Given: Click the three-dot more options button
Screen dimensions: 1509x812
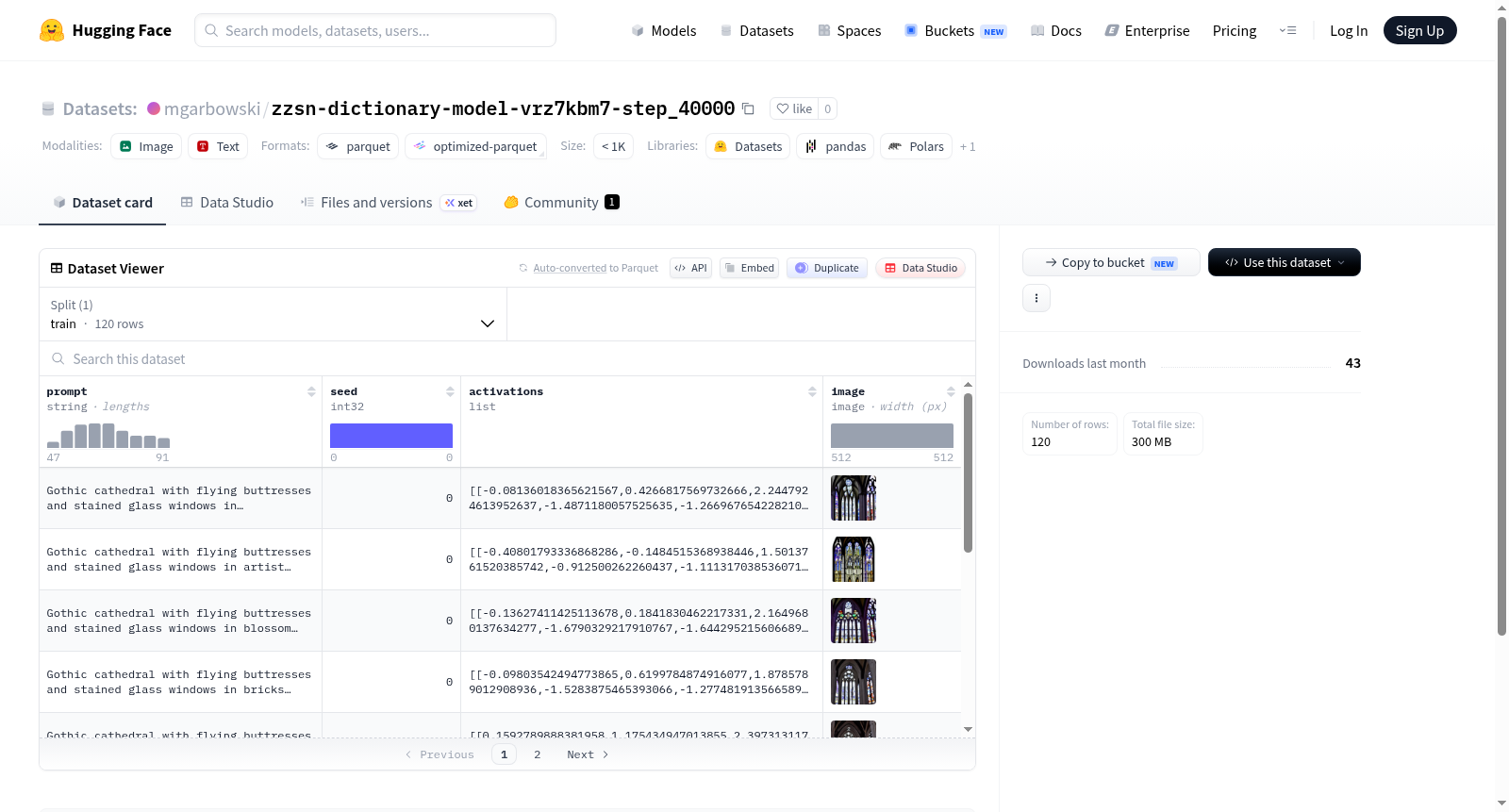Looking at the screenshot, I should 1036,298.
